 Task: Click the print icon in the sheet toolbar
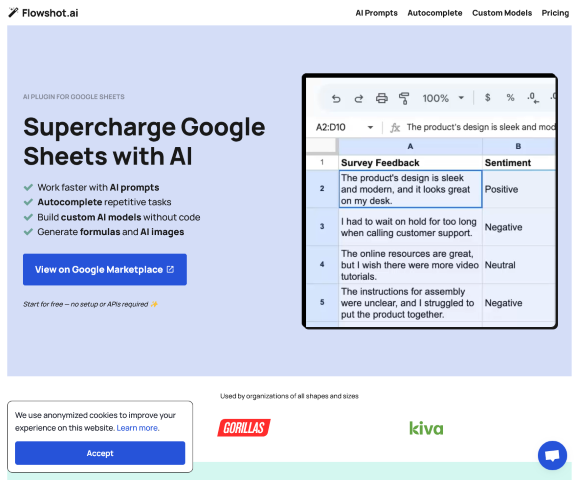pyautogui.click(x=381, y=99)
